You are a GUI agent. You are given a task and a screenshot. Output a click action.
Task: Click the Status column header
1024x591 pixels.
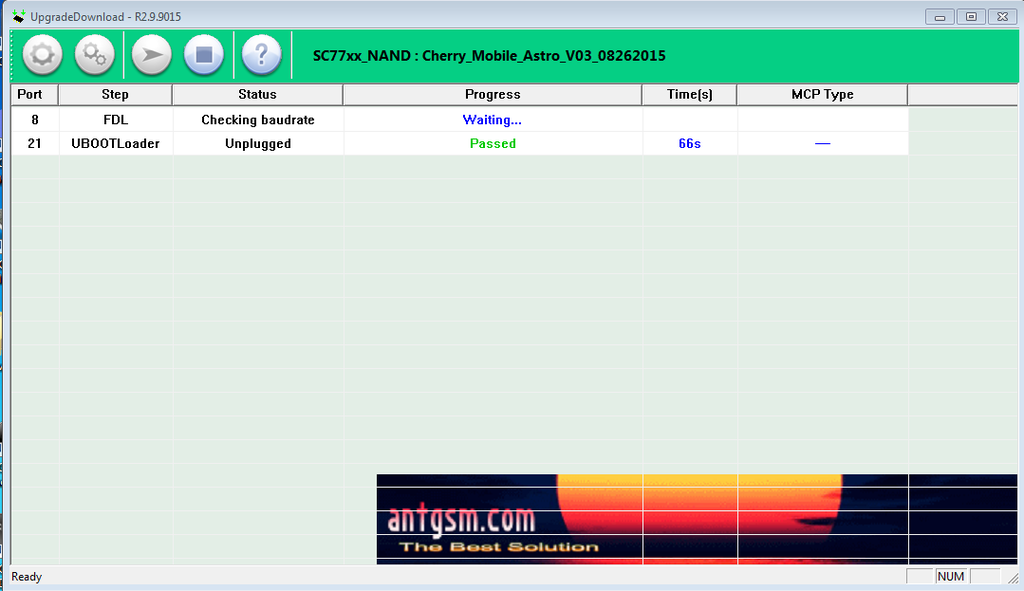click(257, 94)
